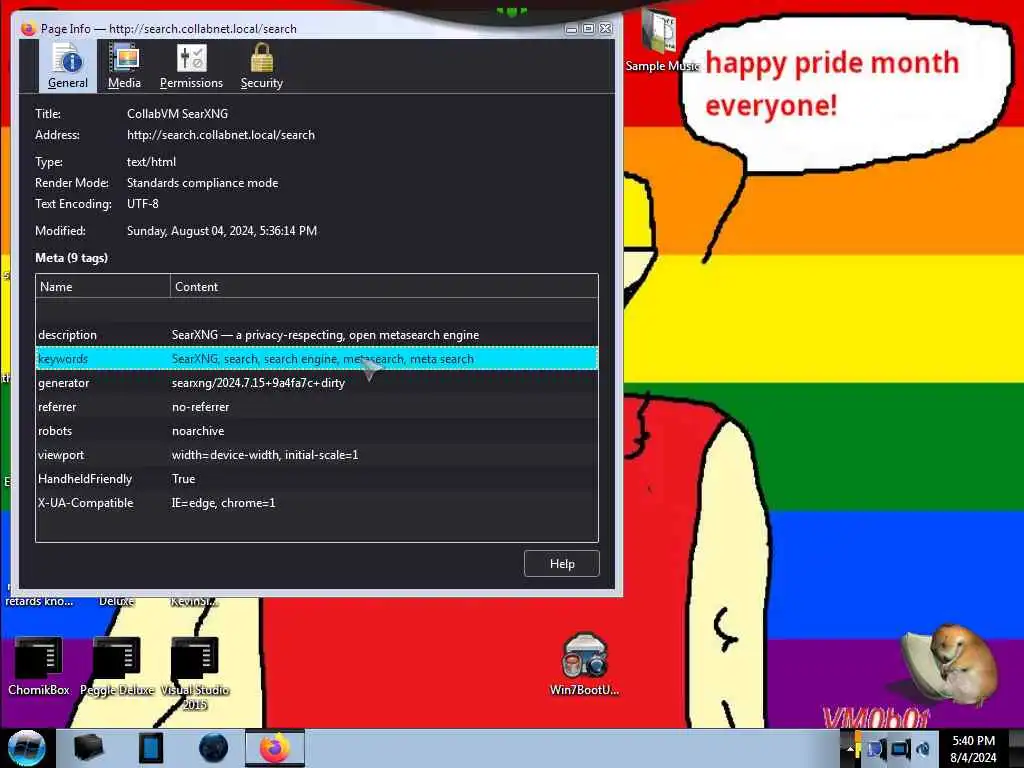Image resolution: width=1024 pixels, height=768 pixels.
Task: Minimize the Page Info window
Action: click(x=571, y=29)
